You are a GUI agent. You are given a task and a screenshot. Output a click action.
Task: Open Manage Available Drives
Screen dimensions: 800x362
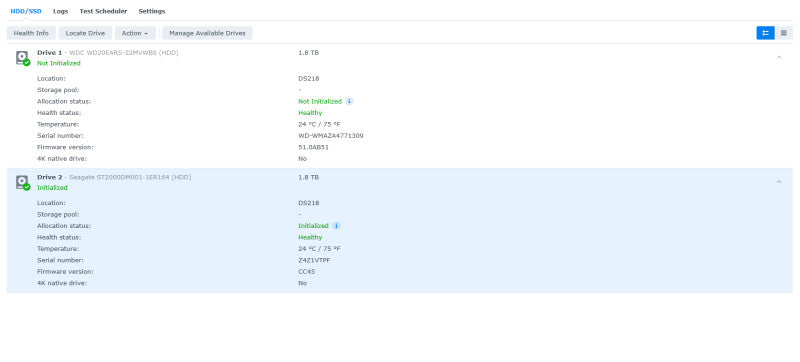(207, 33)
